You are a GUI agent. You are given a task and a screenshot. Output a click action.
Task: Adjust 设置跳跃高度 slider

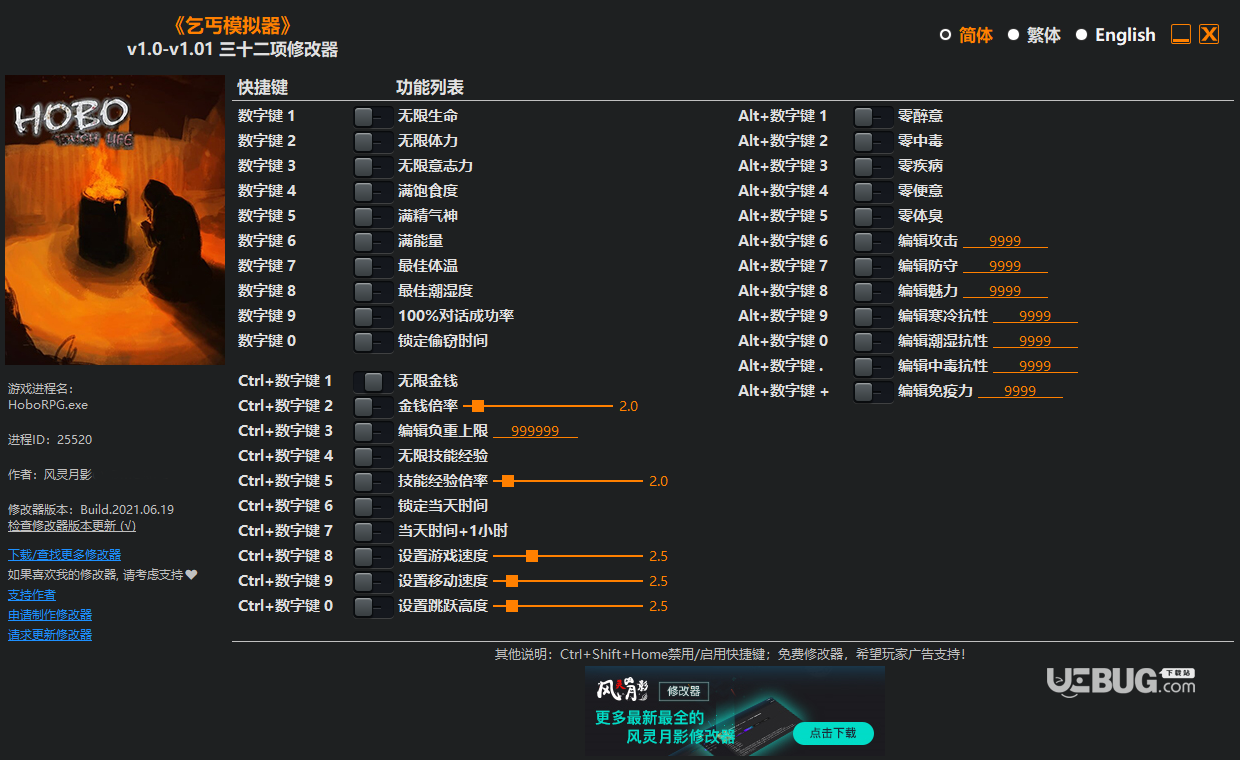tap(568, 606)
